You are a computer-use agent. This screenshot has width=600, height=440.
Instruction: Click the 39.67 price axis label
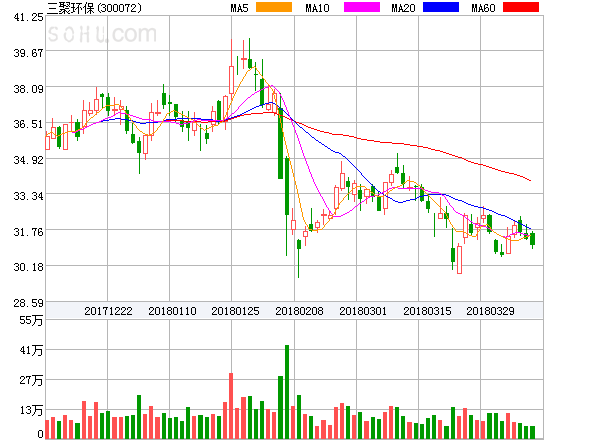(28, 53)
